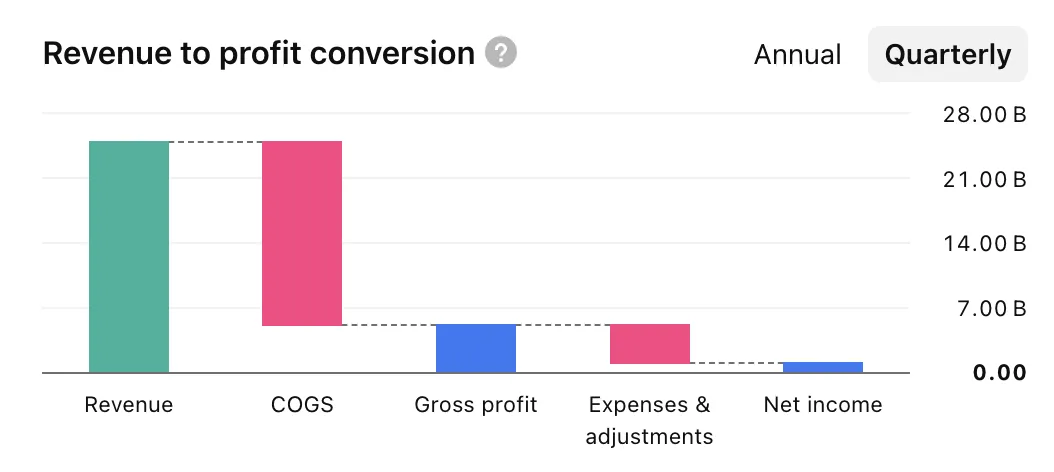
Task: Click the help question mark icon
Action: pos(500,53)
